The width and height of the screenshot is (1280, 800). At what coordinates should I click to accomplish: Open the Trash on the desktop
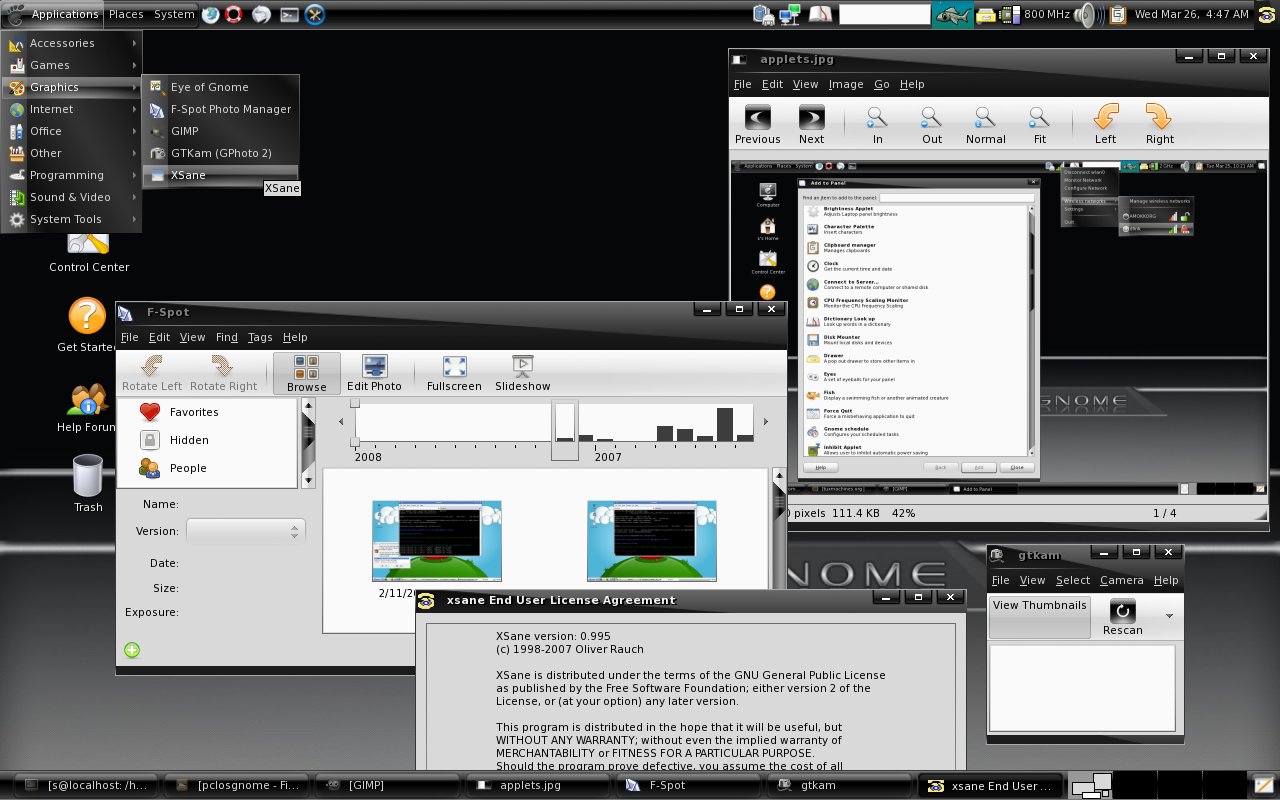(x=88, y=484)
